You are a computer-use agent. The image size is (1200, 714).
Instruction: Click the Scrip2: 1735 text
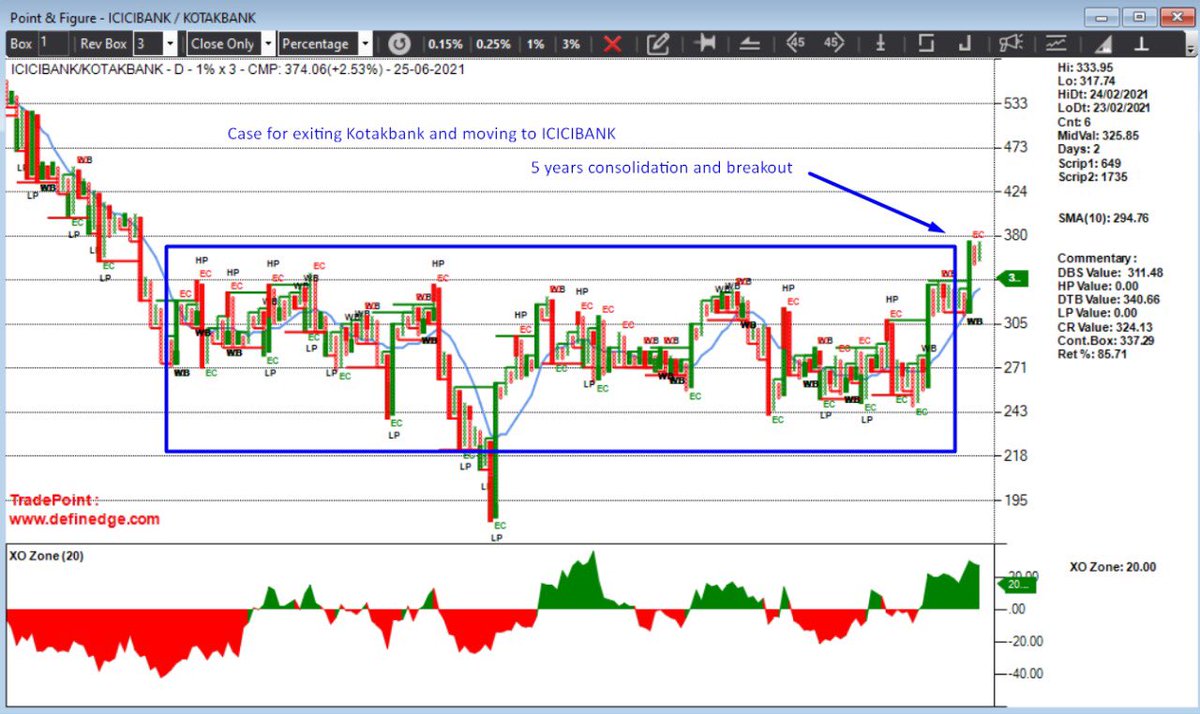(x=1093, y=176)
